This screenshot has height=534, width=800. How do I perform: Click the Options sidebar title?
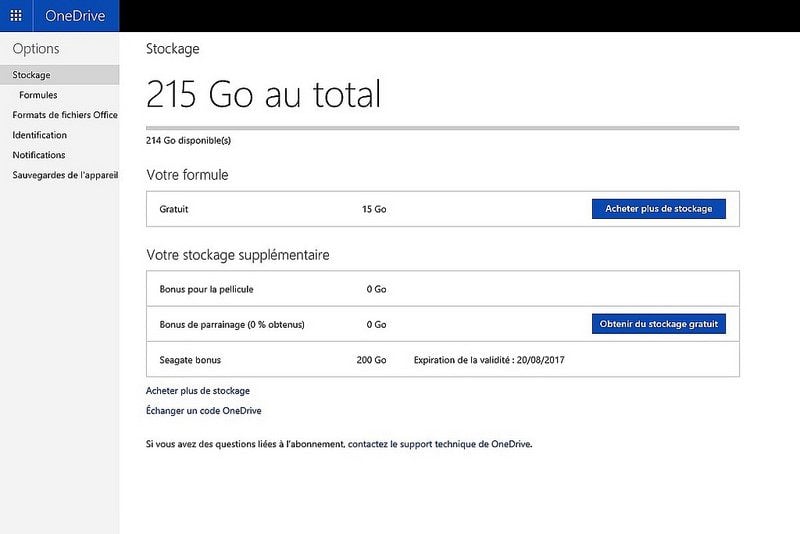pyautogui.click(x=36, y=49)
